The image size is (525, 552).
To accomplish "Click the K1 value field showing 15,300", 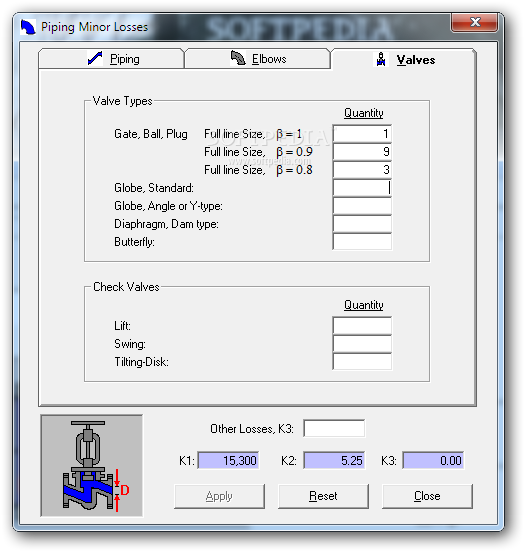I will (228, 460).
